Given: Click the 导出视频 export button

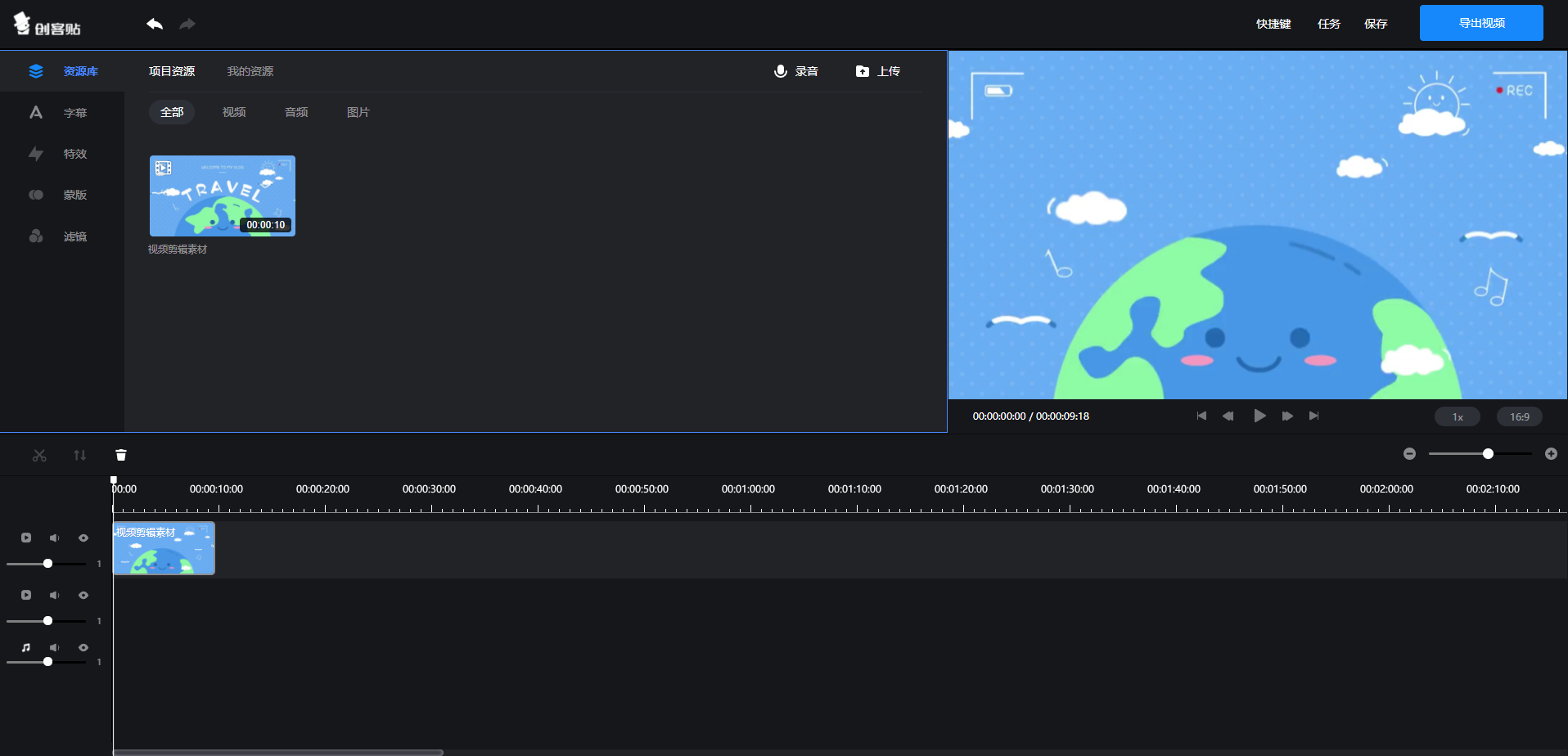Looking at the screenshot, I should 1481,23.
